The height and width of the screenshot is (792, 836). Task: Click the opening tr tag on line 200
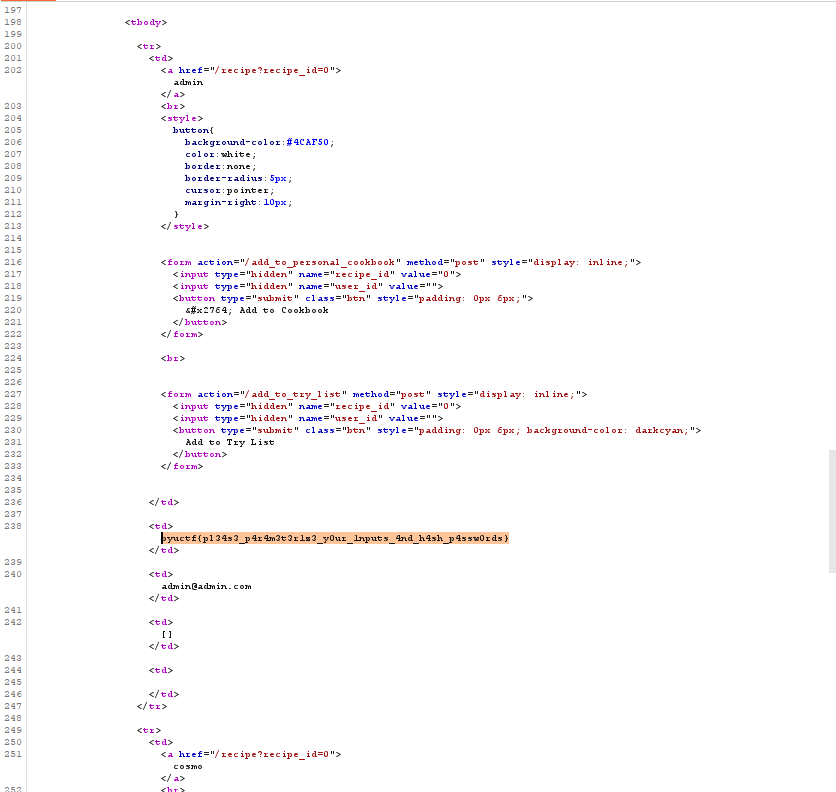[x=149, y=46]
